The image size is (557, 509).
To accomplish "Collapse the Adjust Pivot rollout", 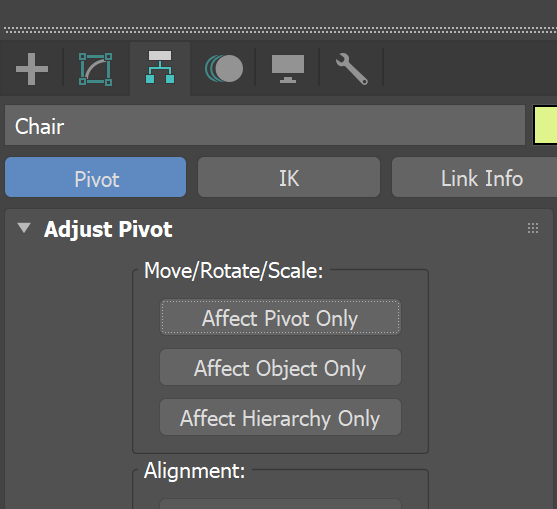I will [x=24, y=228].
